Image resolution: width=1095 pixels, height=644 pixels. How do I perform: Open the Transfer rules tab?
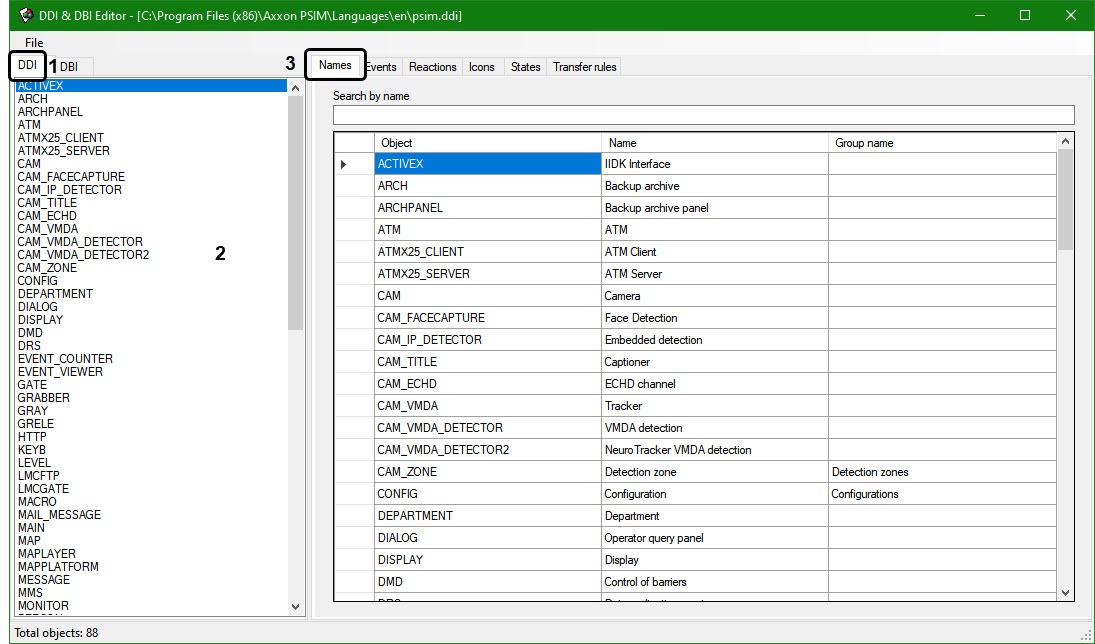584,67
